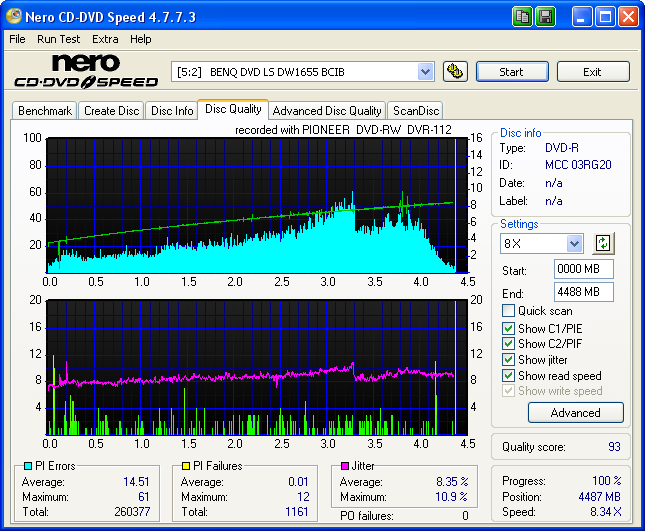The image size is (645, 531).
Task: Click the copy-to-clipboard icon in title bar
Action: click(x=522, y=17)
